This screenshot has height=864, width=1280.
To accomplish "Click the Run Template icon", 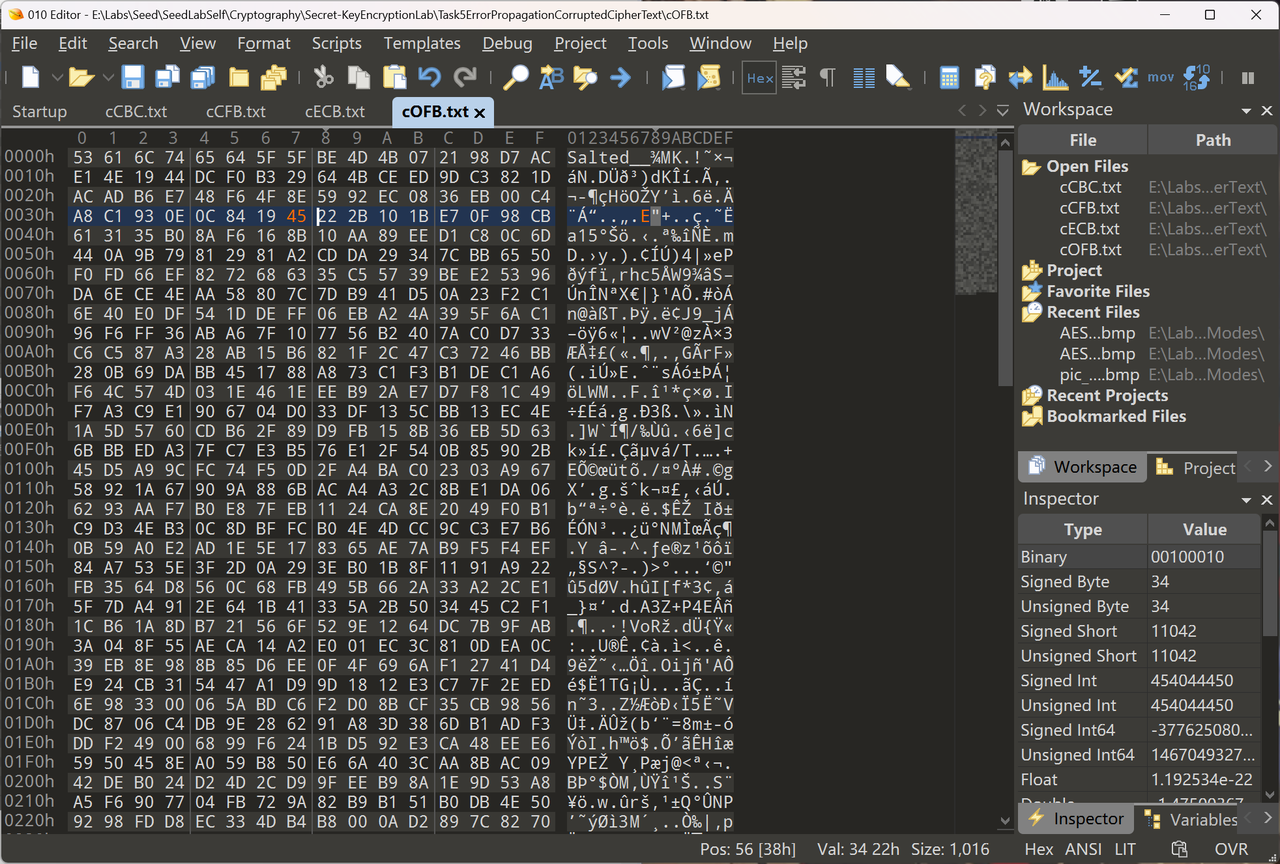I will 708,77.
